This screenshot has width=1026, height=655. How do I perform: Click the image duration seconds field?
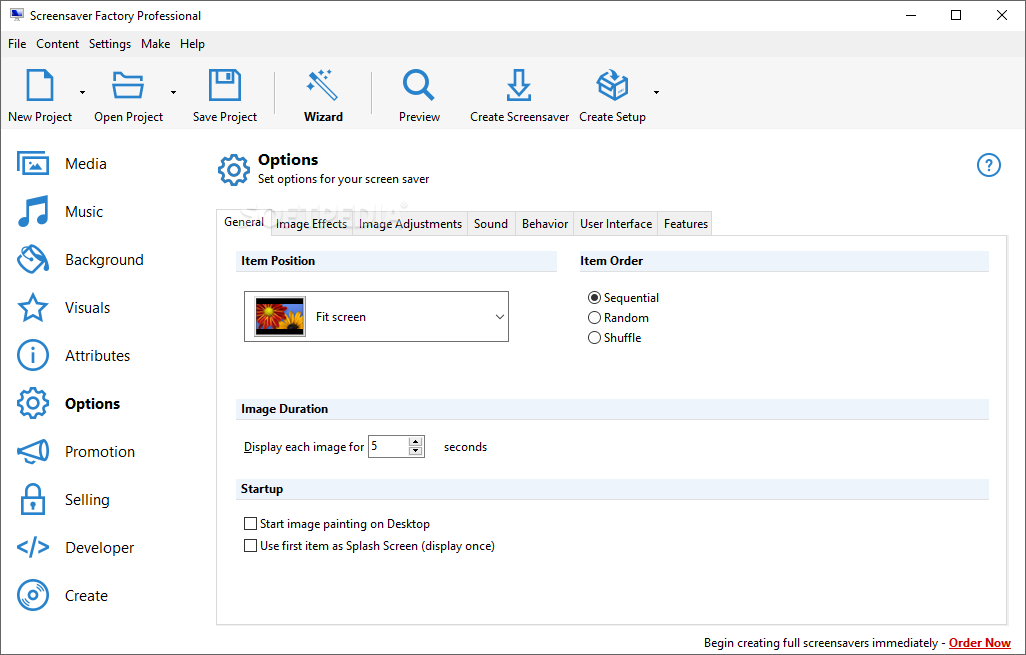click(x=389, y=446)
